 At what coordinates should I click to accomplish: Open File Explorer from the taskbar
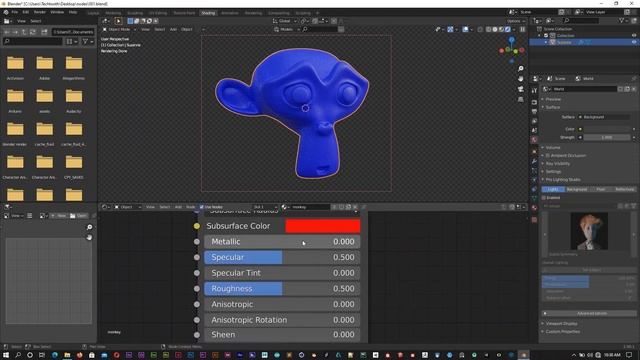(x=67, y=355)
